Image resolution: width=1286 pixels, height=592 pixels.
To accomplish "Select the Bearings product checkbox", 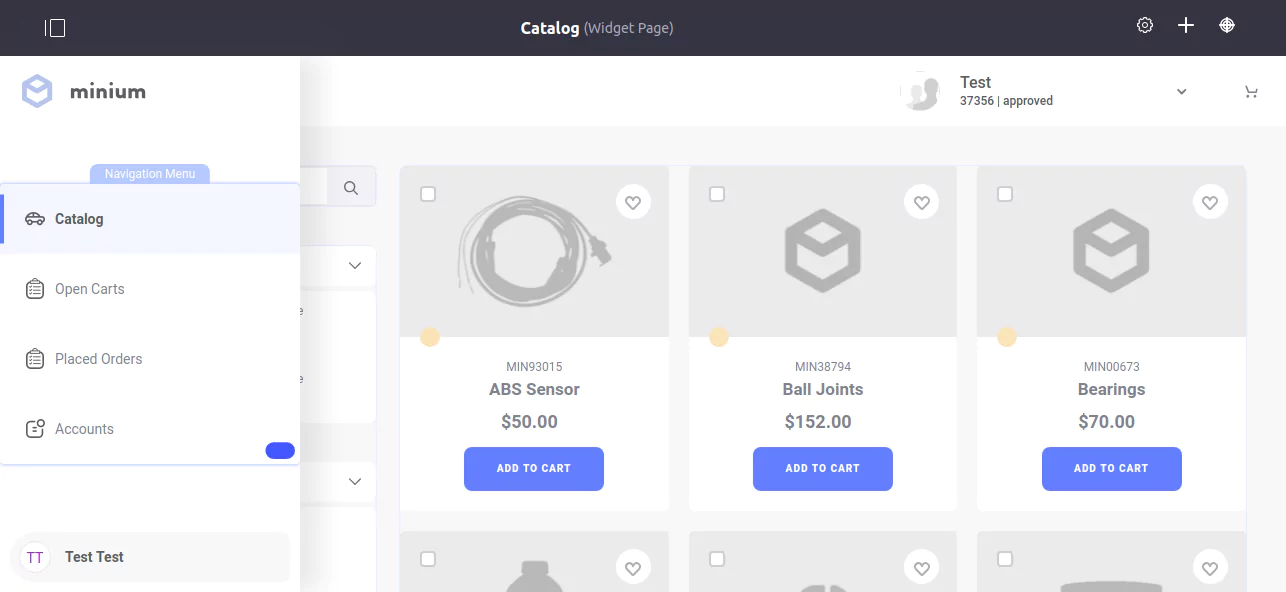I will click(x=1005, y=194).
